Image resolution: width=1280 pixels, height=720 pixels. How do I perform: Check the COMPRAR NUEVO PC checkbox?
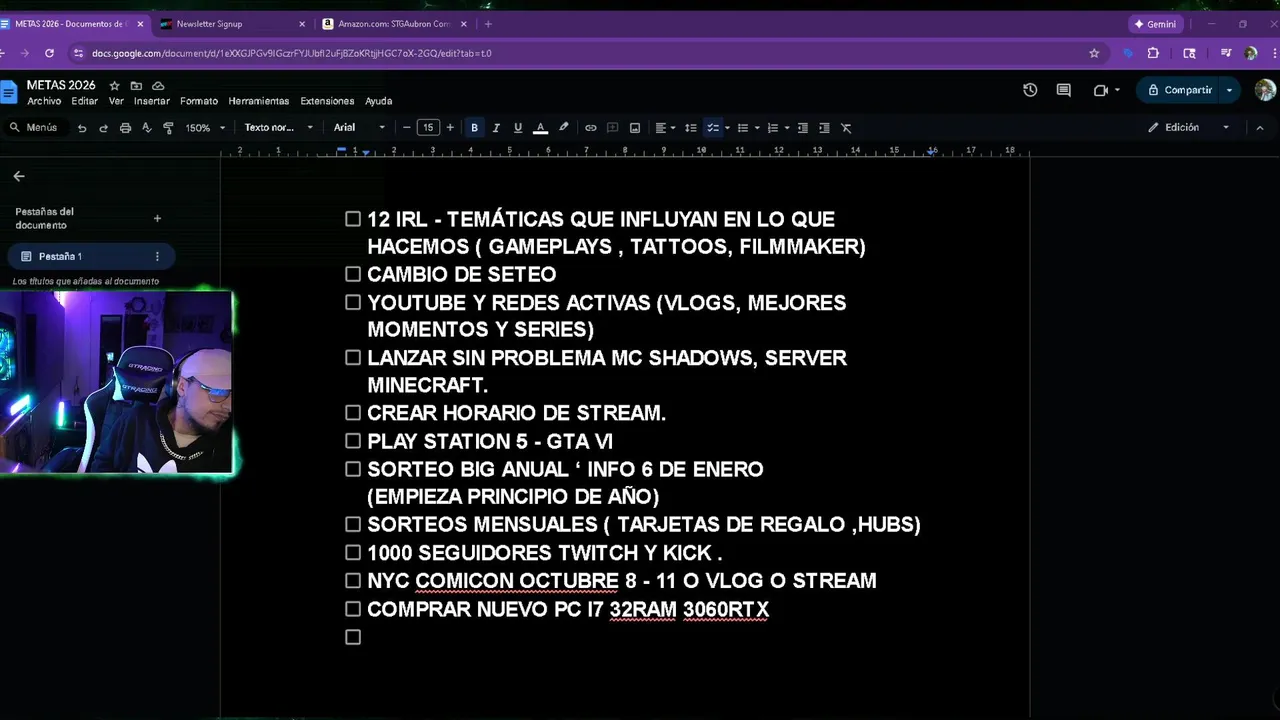[x=353, y=609]
